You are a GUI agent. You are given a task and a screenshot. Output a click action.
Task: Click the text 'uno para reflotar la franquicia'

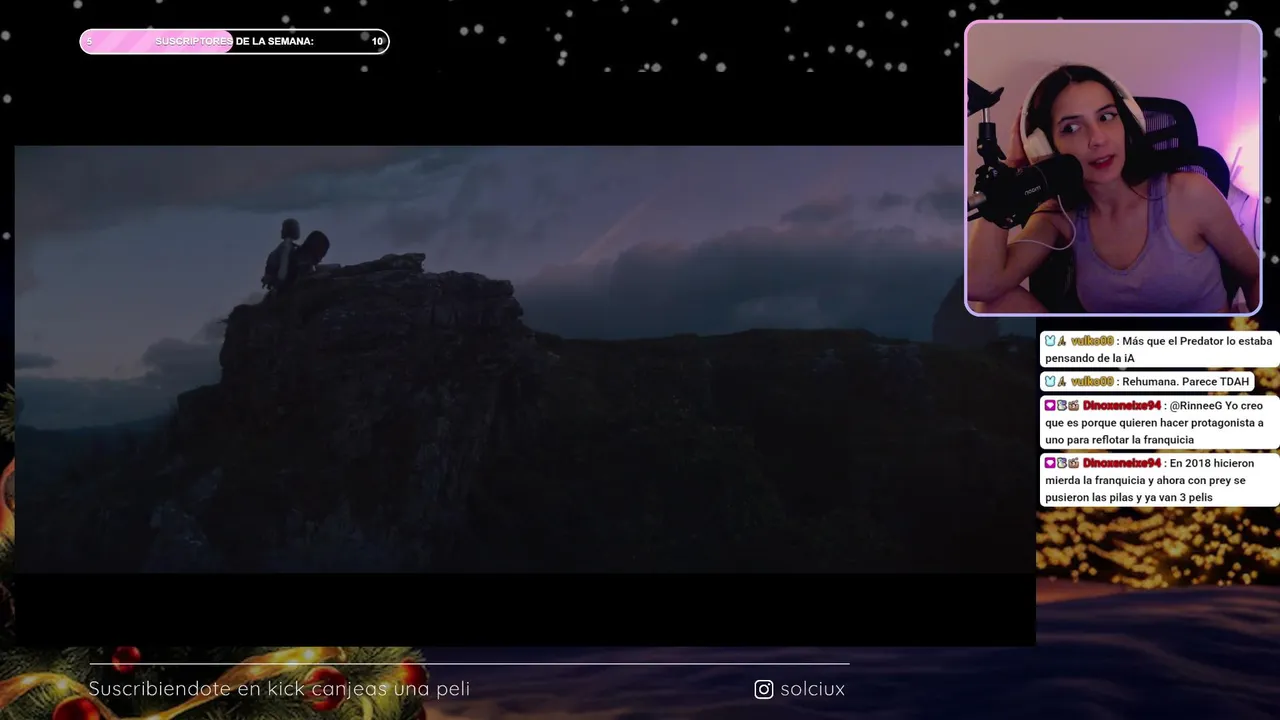click(1120, 440)
